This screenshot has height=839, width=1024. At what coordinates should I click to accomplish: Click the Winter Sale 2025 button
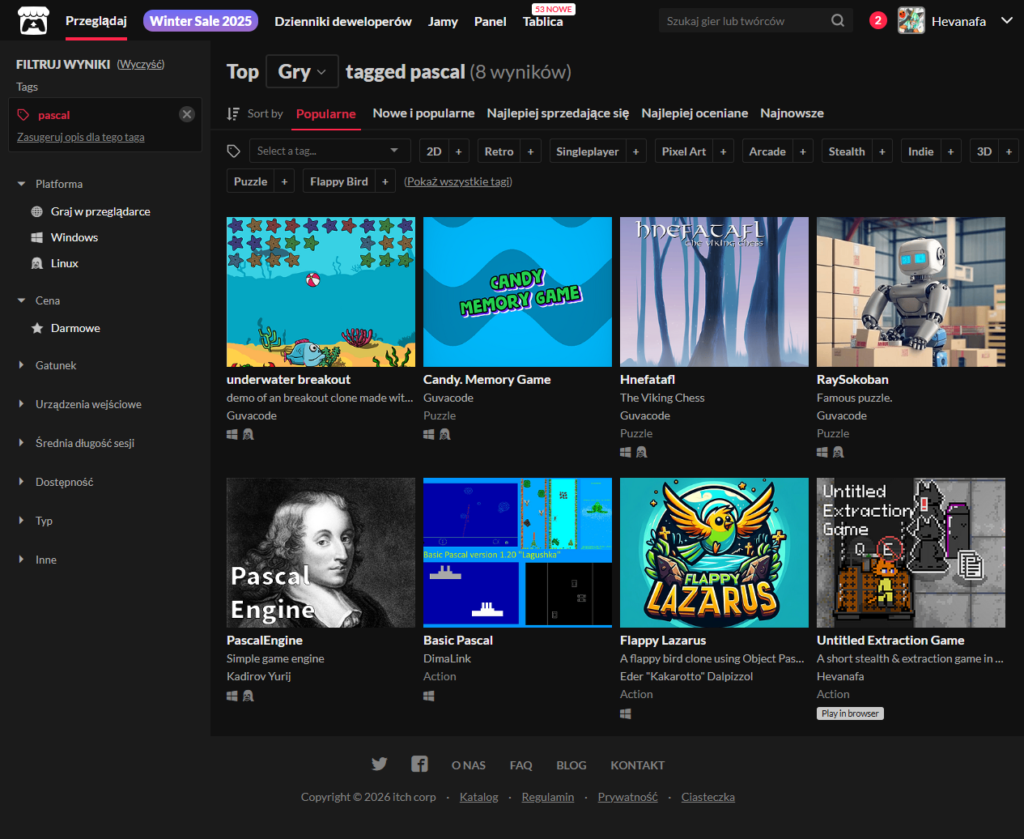200,21
